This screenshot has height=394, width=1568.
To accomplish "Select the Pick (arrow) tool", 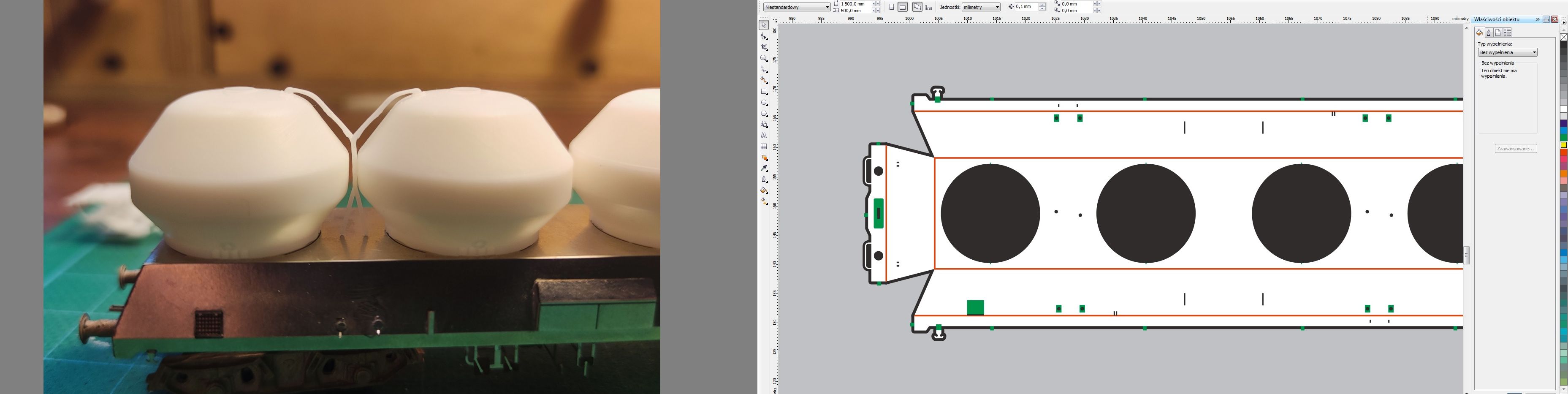I will 764,26.
